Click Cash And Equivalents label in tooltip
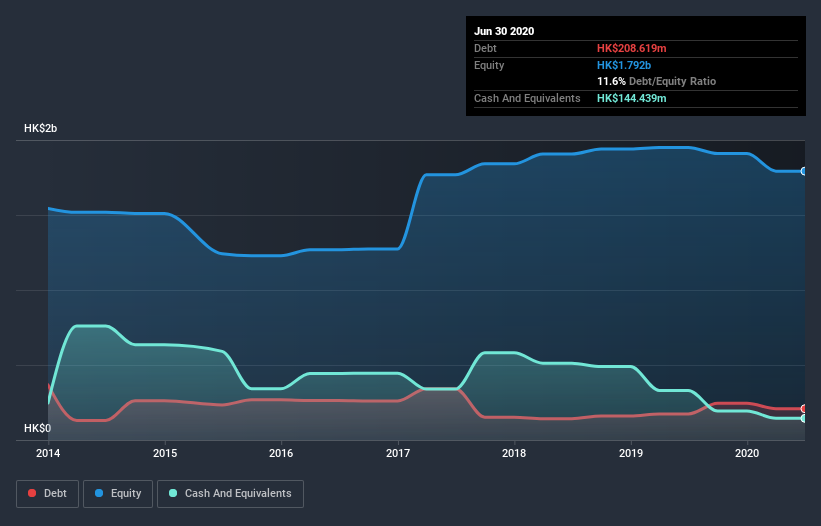 [x=527, y=98]
